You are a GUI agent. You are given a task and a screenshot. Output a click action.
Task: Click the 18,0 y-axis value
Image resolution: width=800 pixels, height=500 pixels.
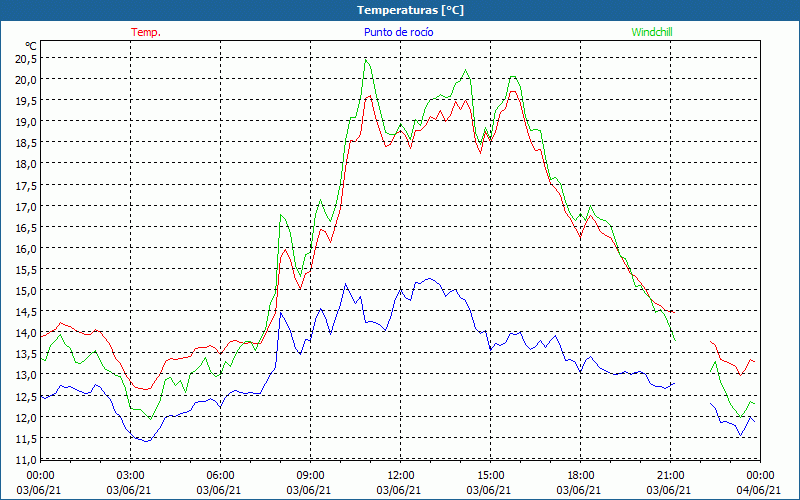click(x=26, y=164)
